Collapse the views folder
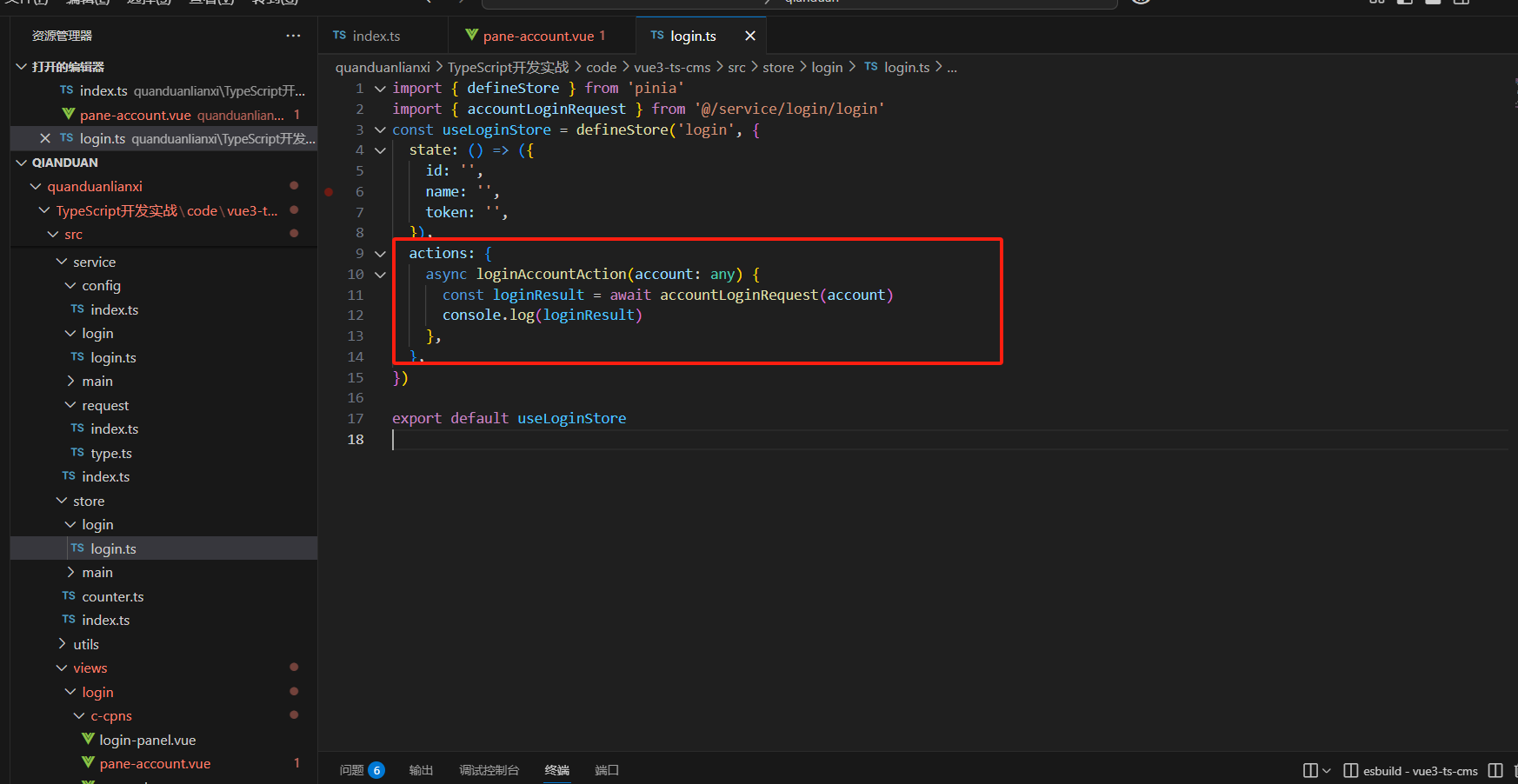This screenshot has width=1518, height=784. point(62,668)
